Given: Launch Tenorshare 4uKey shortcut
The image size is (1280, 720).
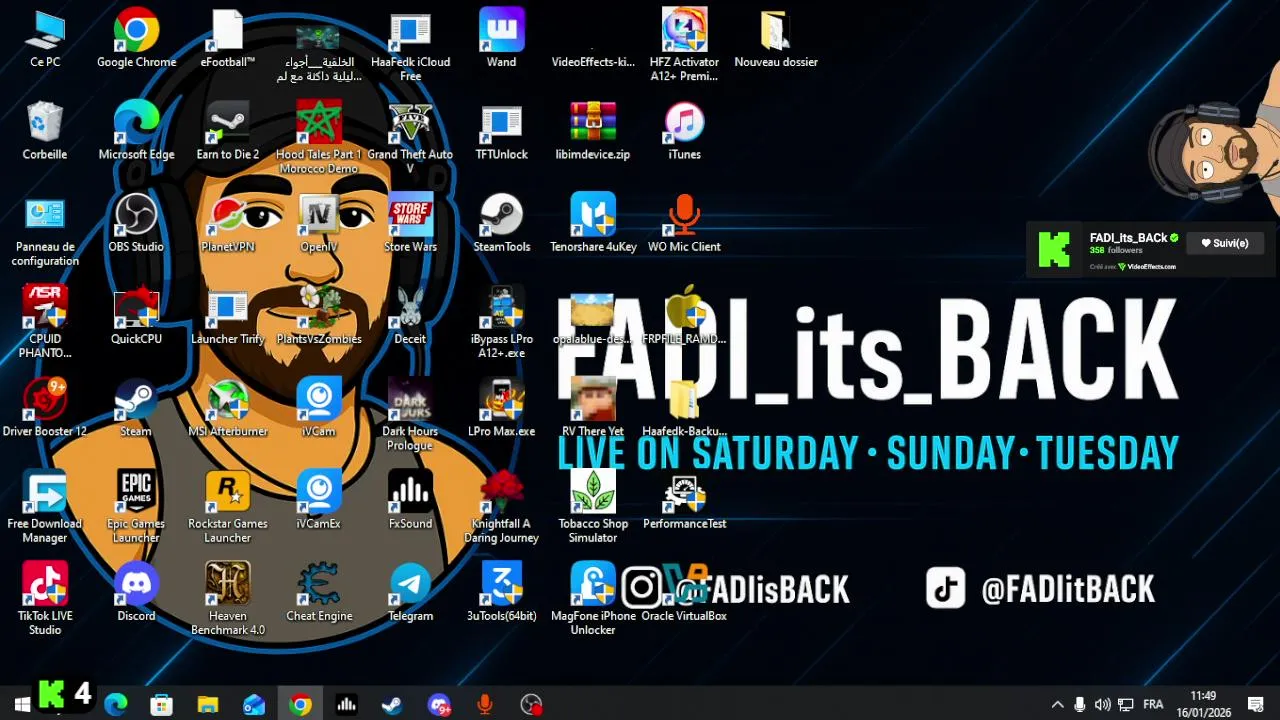Looking at the screenshot, I should [593, 225].
